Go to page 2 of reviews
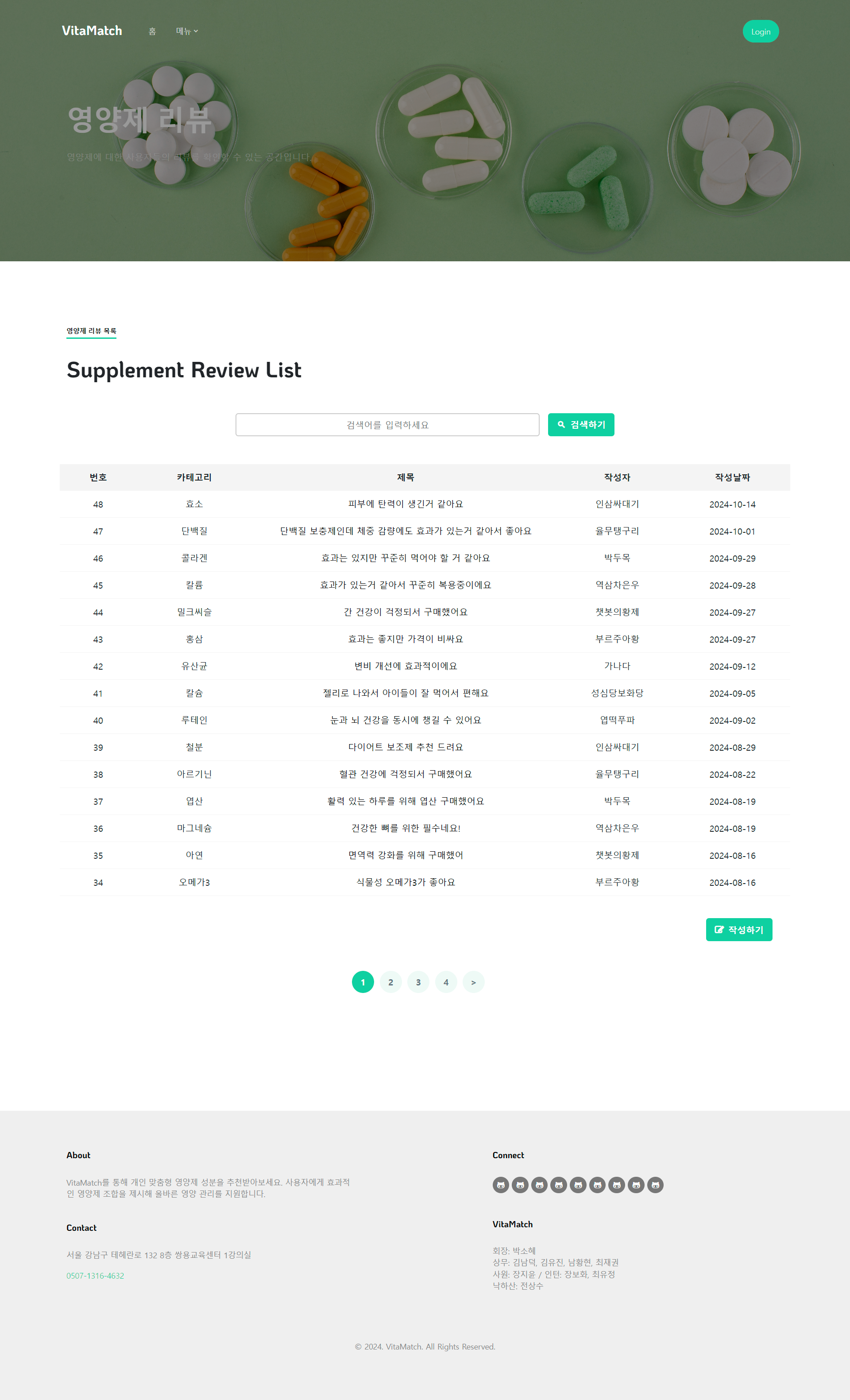This screenshot has height=1400, width=850. (390, 982)
